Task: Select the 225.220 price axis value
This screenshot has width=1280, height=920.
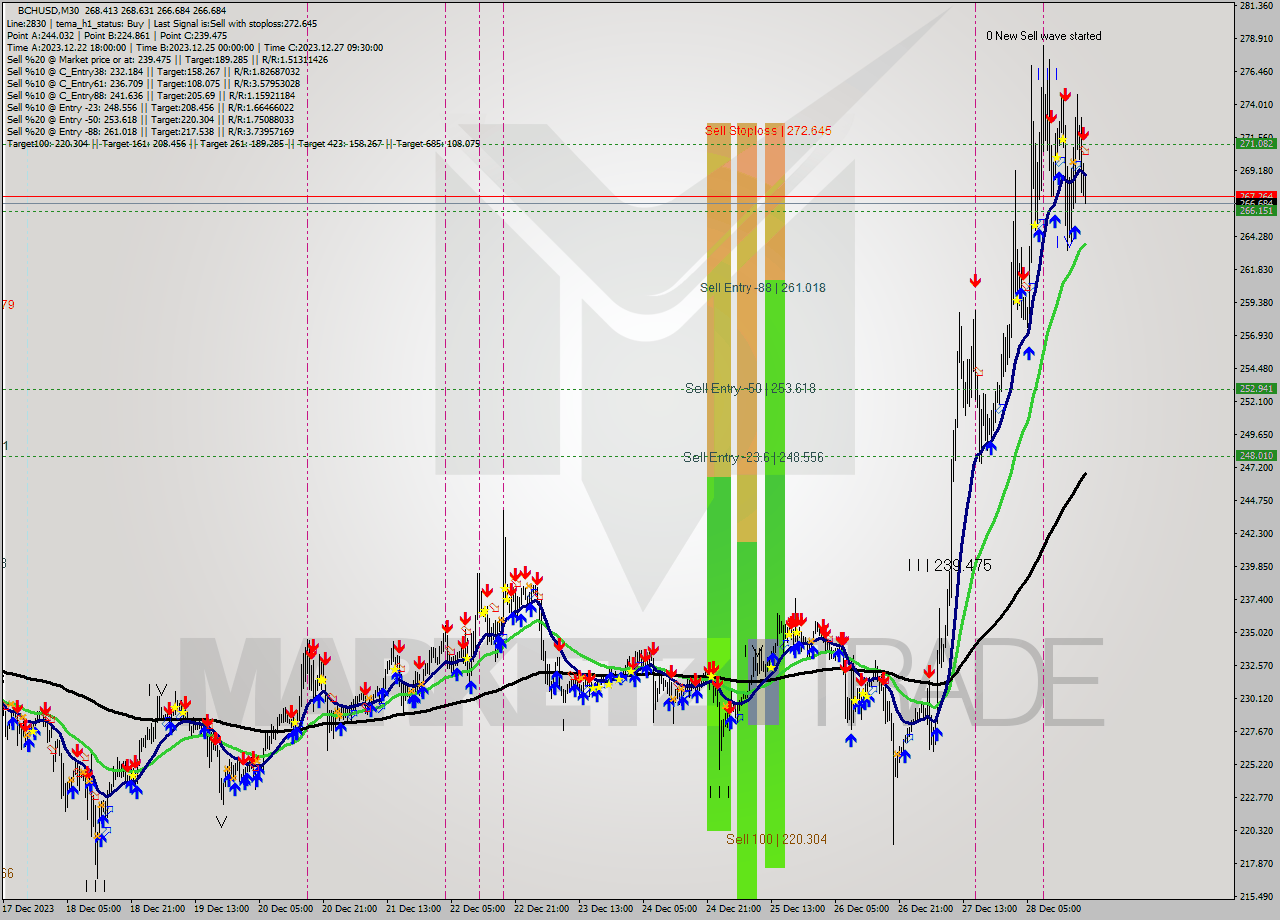Action: [x=1256, y=765]
